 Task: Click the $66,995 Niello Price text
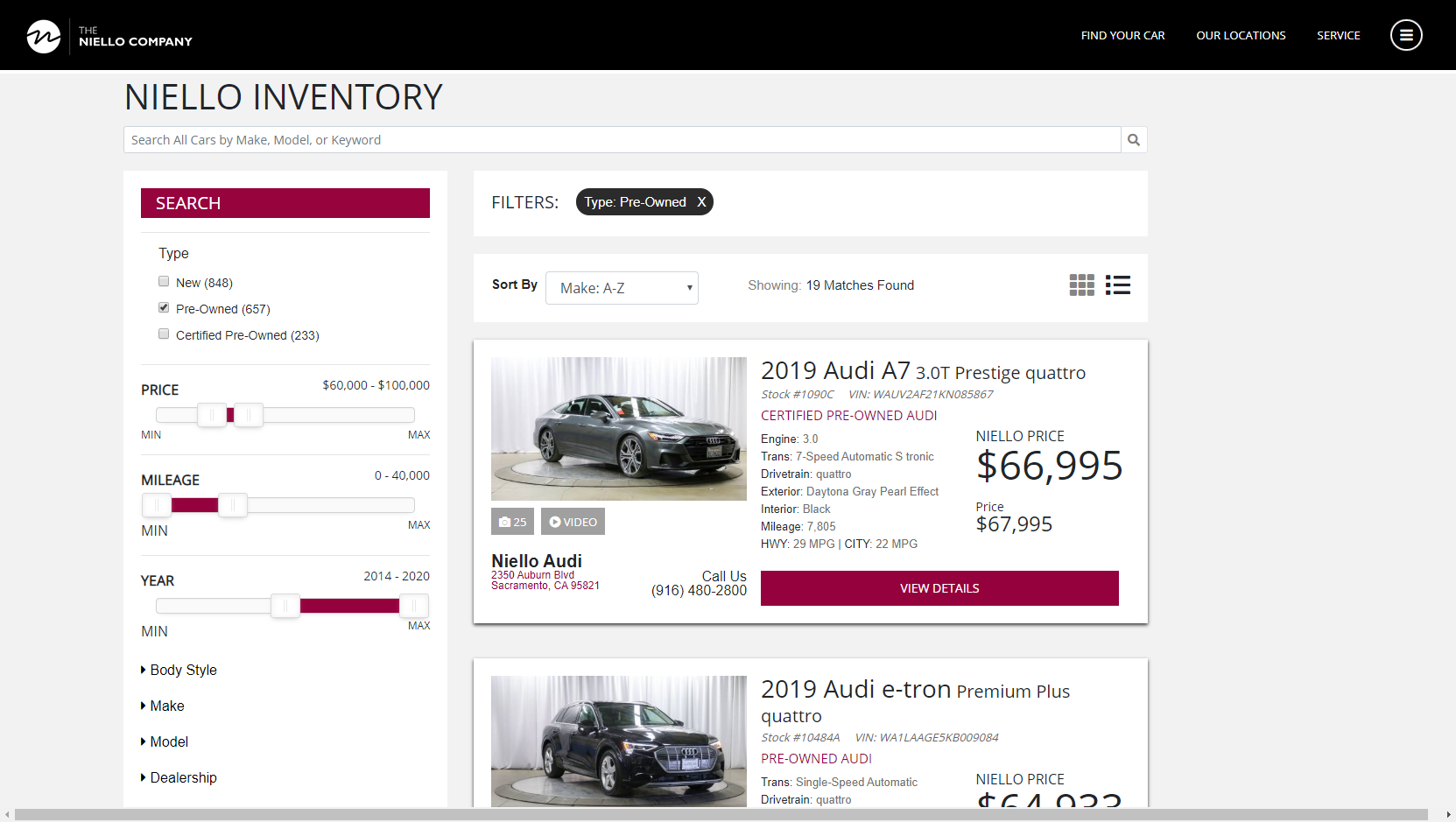(x=1049, y=466)
